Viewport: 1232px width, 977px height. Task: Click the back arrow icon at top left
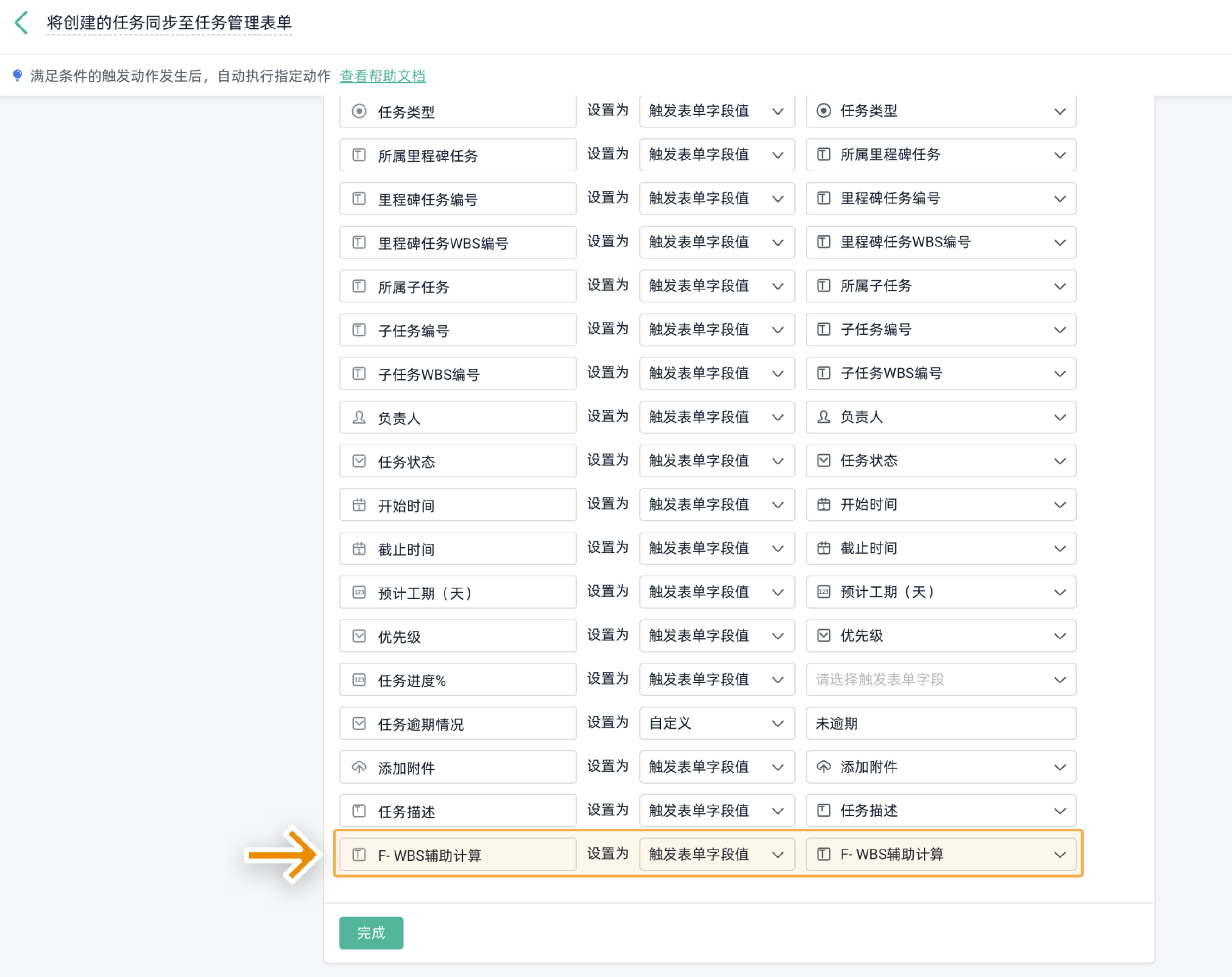click(x=21, y=23)
